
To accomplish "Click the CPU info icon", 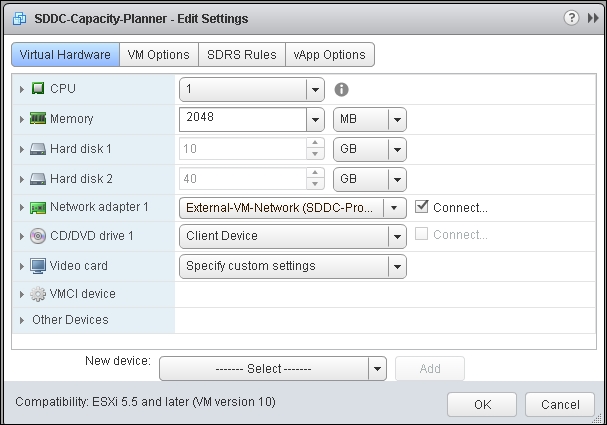I will [341, 89].
